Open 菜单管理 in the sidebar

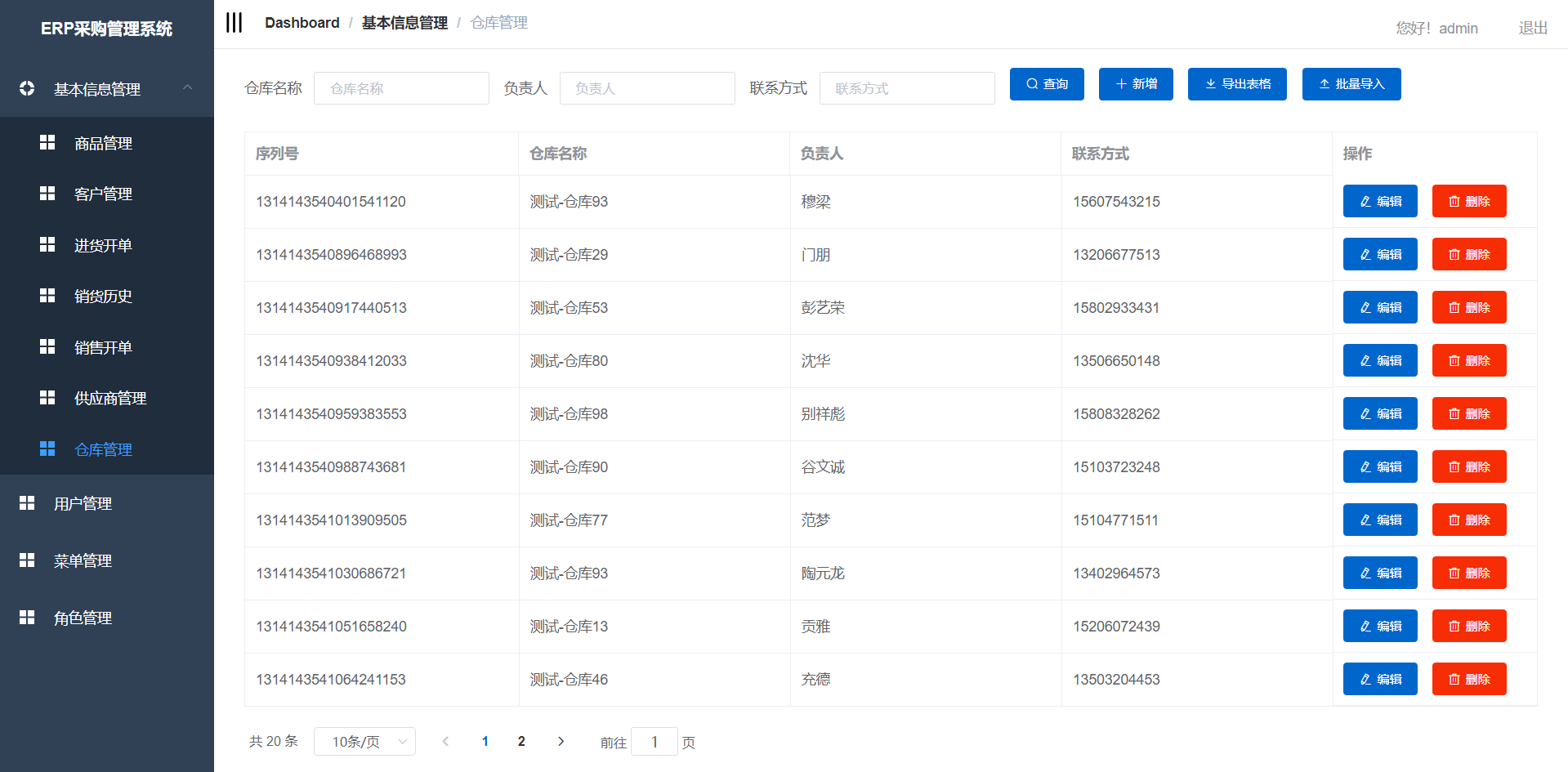tap(83, 560)
